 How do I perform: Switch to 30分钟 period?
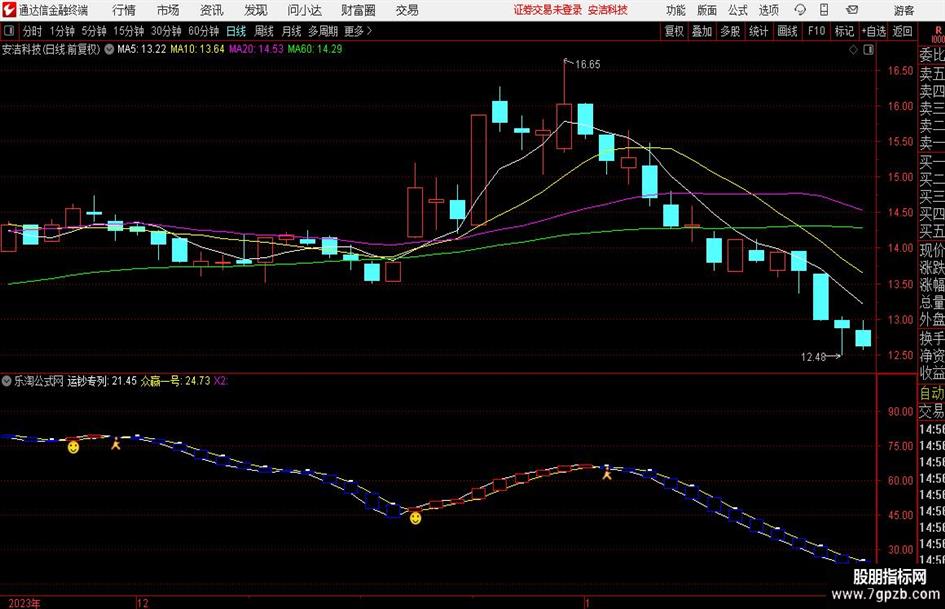point(166,31)
